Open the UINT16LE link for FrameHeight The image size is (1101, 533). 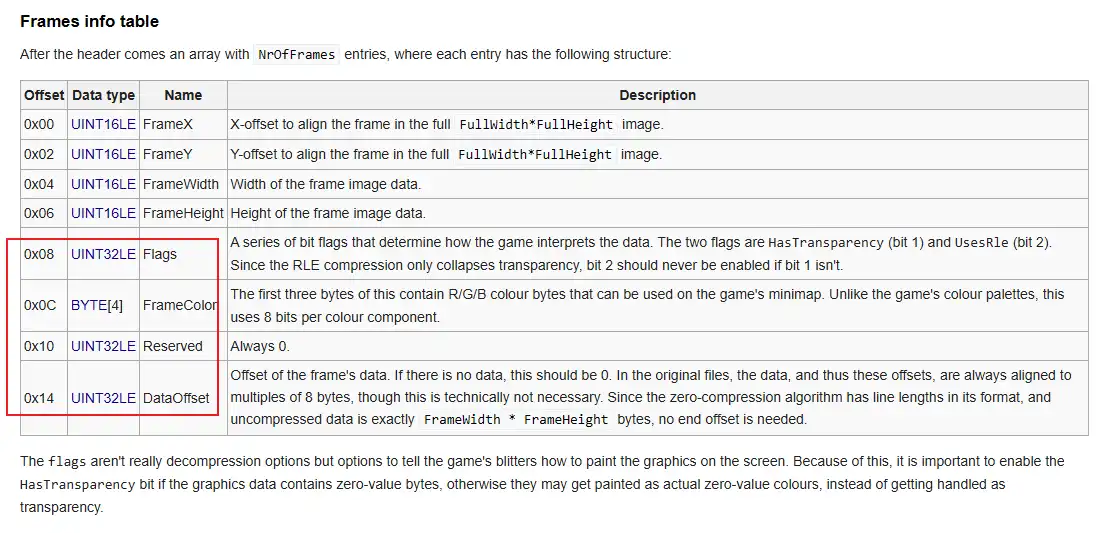[103, 213]
